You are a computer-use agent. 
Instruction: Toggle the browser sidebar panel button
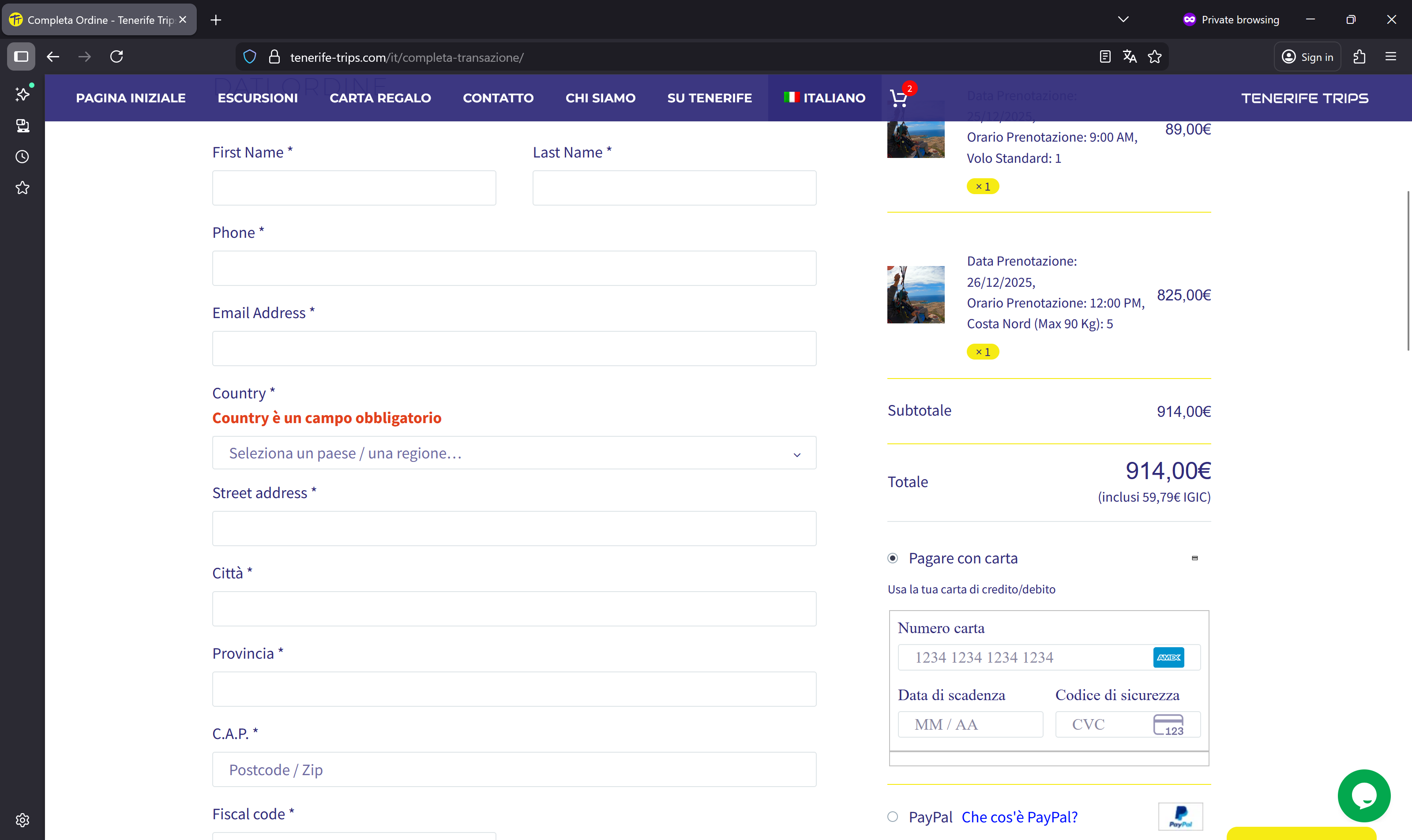tap(21, 56)
